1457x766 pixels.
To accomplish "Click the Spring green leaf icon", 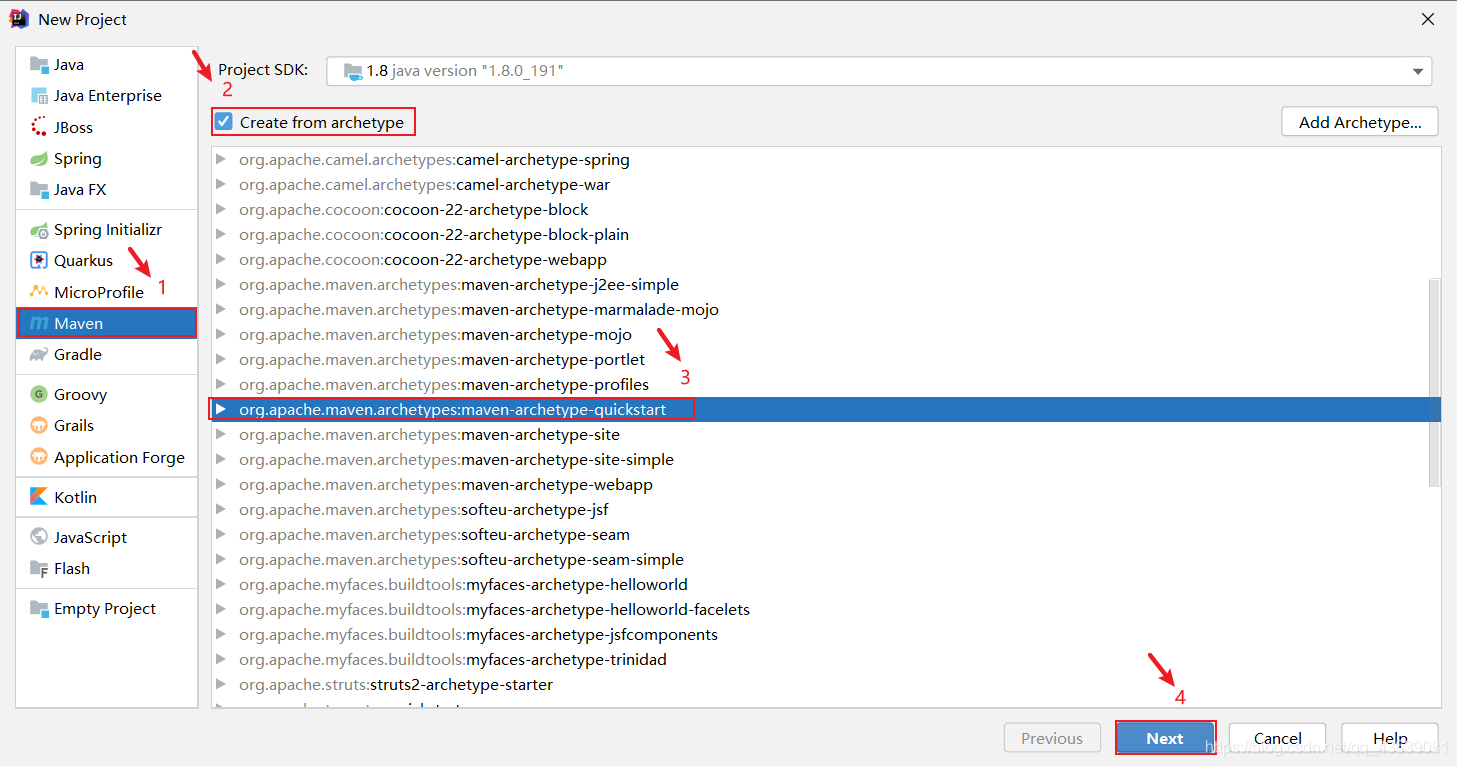I will coord(39,159).
